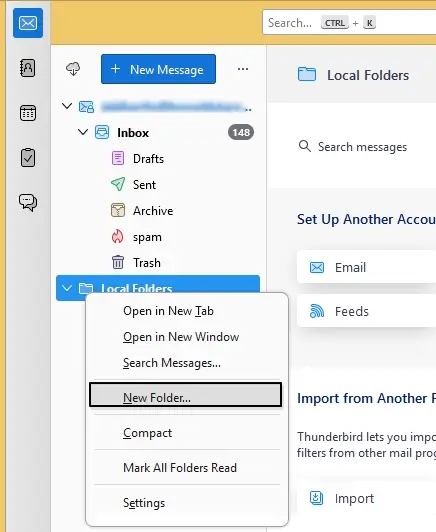This screenshot has height=532, width=436.
Task: Collapse the Inbox folder chevron
Action: pos(83,132)
